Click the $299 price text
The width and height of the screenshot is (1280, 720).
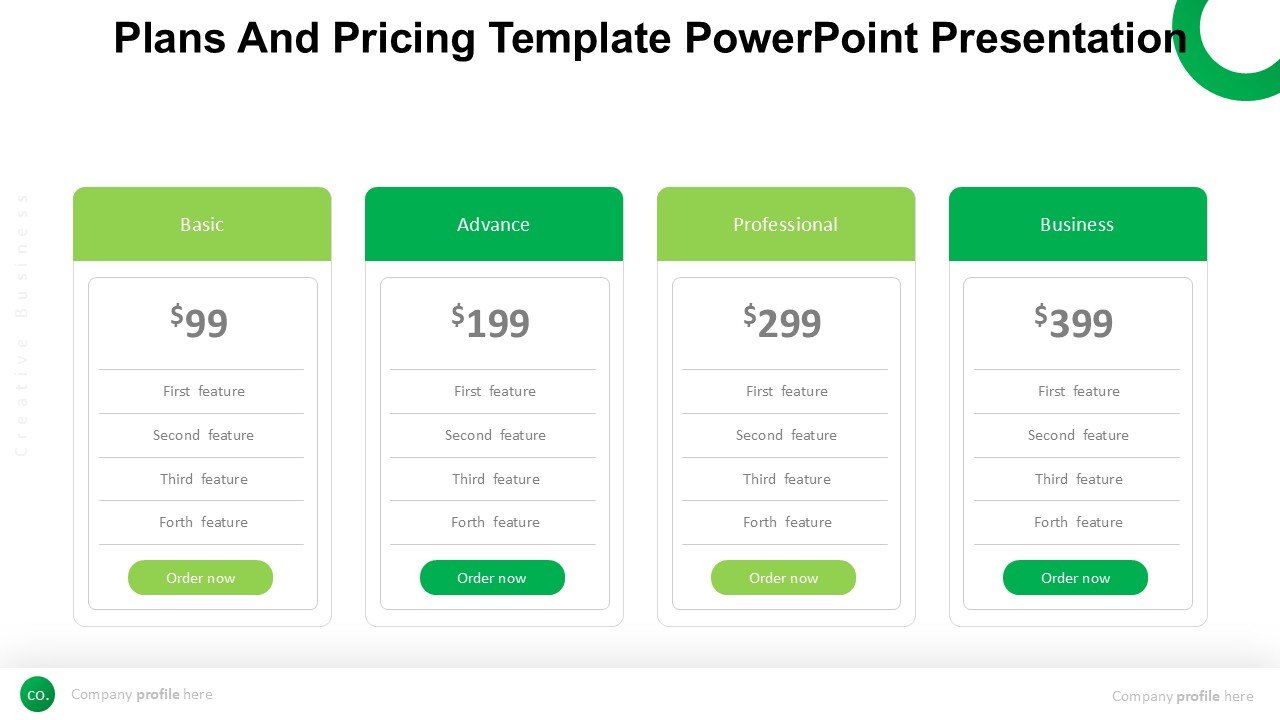(783, 322)
